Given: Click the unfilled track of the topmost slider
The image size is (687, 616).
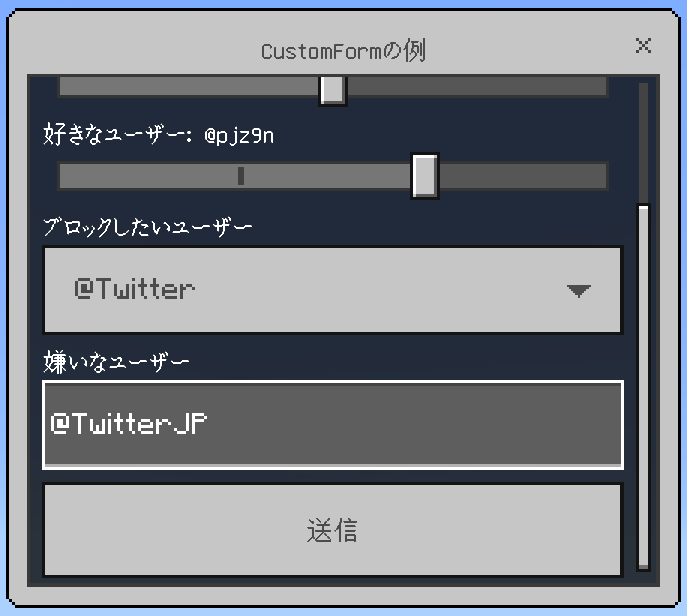Looking at the screenshot, I should tap(477, 86).
